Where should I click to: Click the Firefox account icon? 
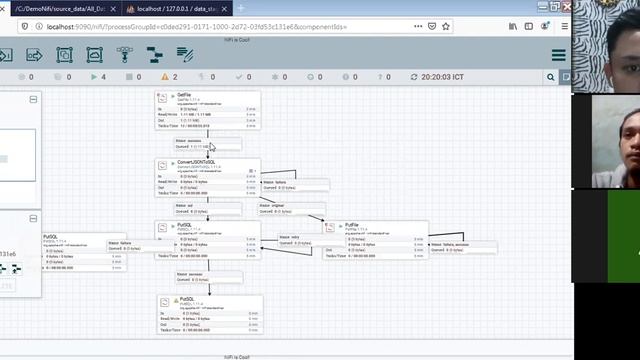point(544,26)
